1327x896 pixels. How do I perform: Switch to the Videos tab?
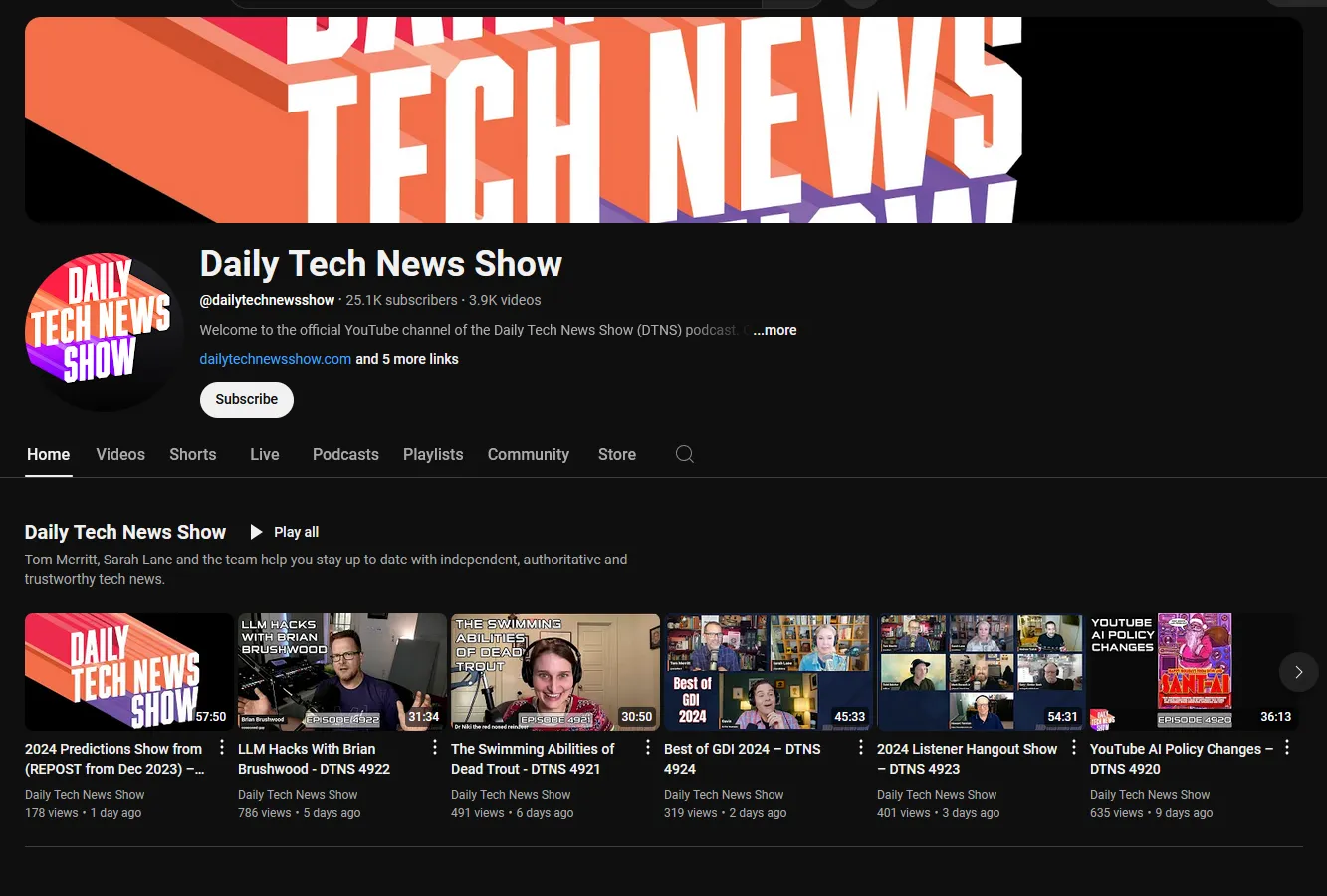120,454
